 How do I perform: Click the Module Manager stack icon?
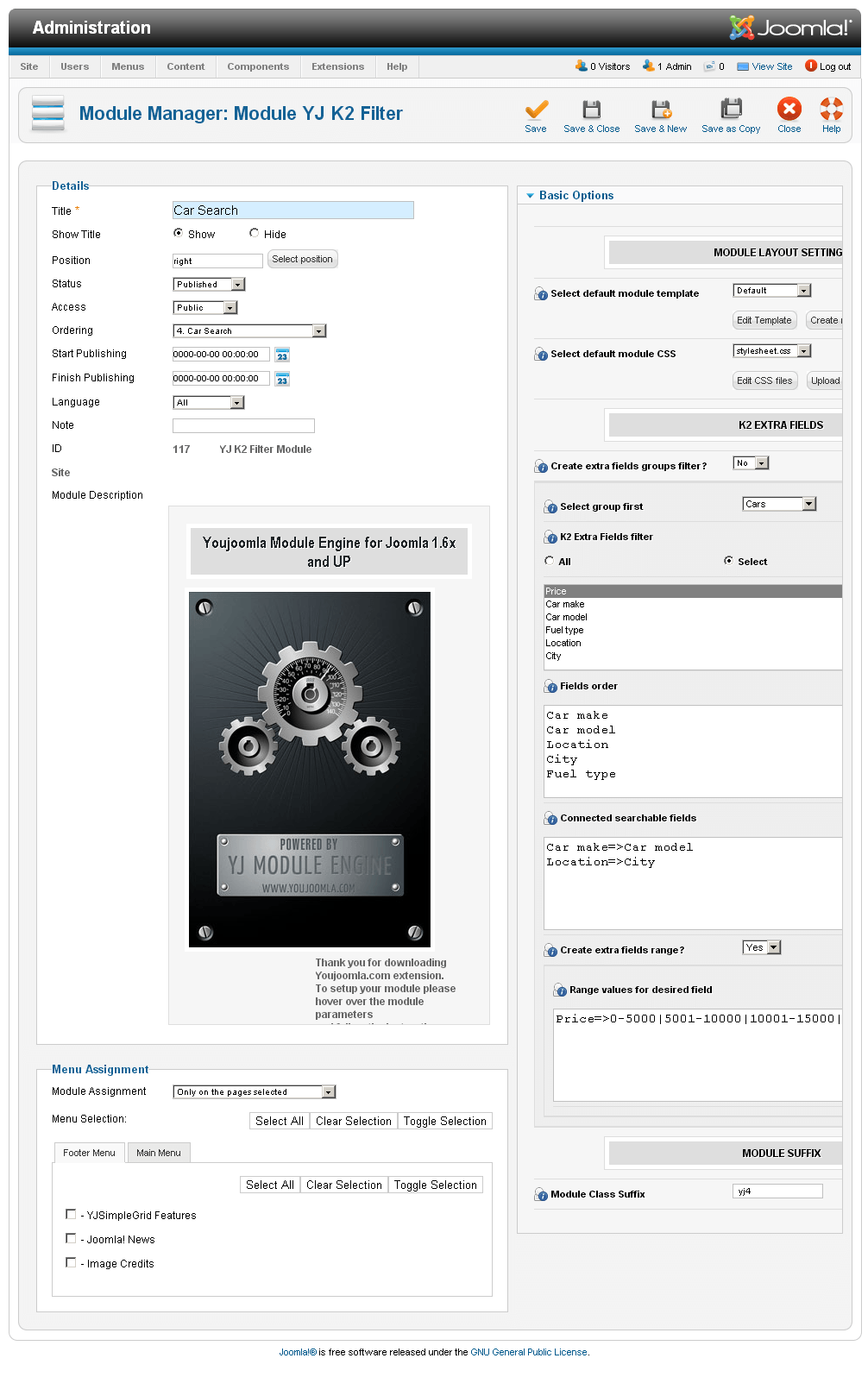47,114
